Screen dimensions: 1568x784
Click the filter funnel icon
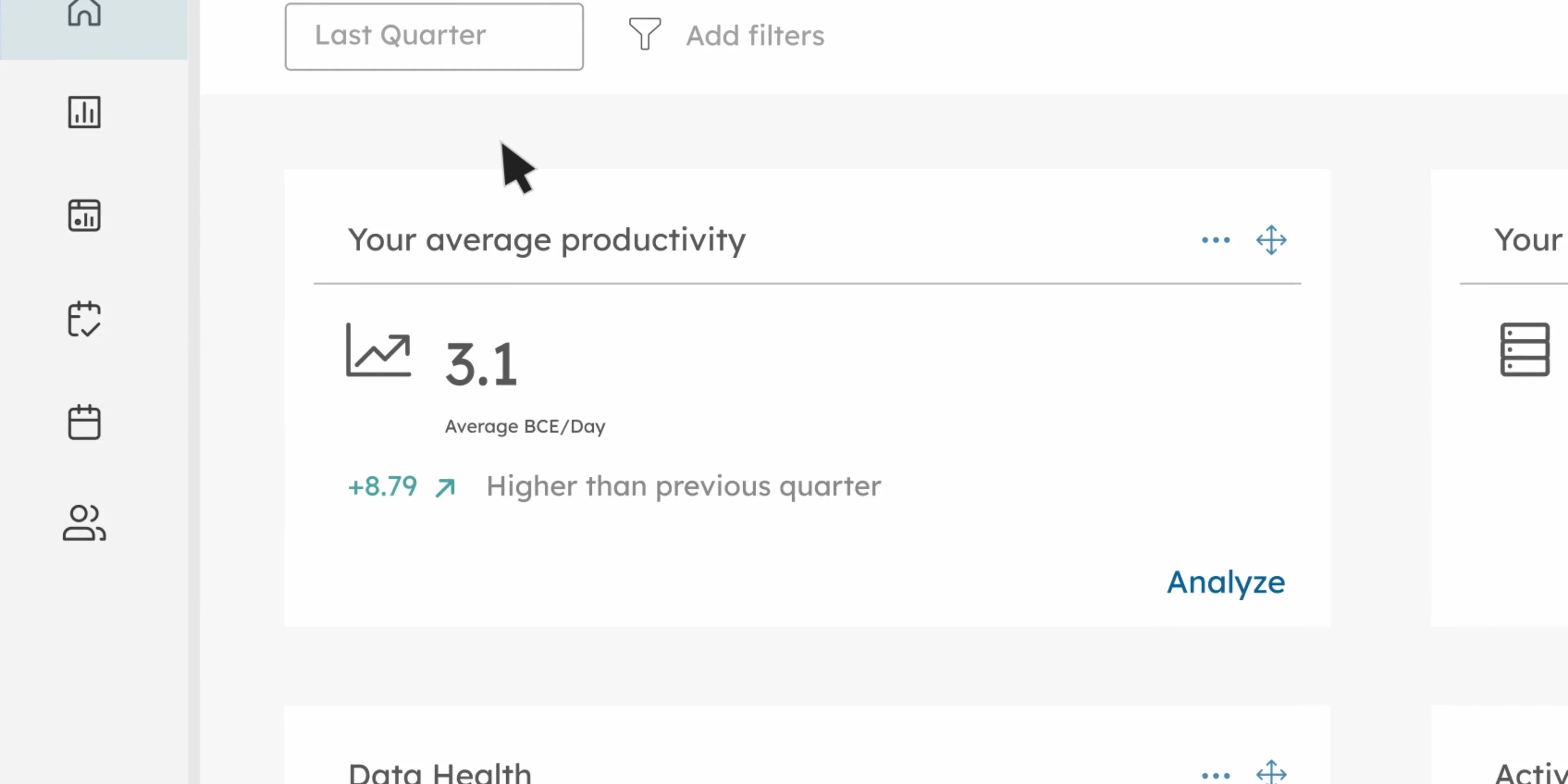645,34
